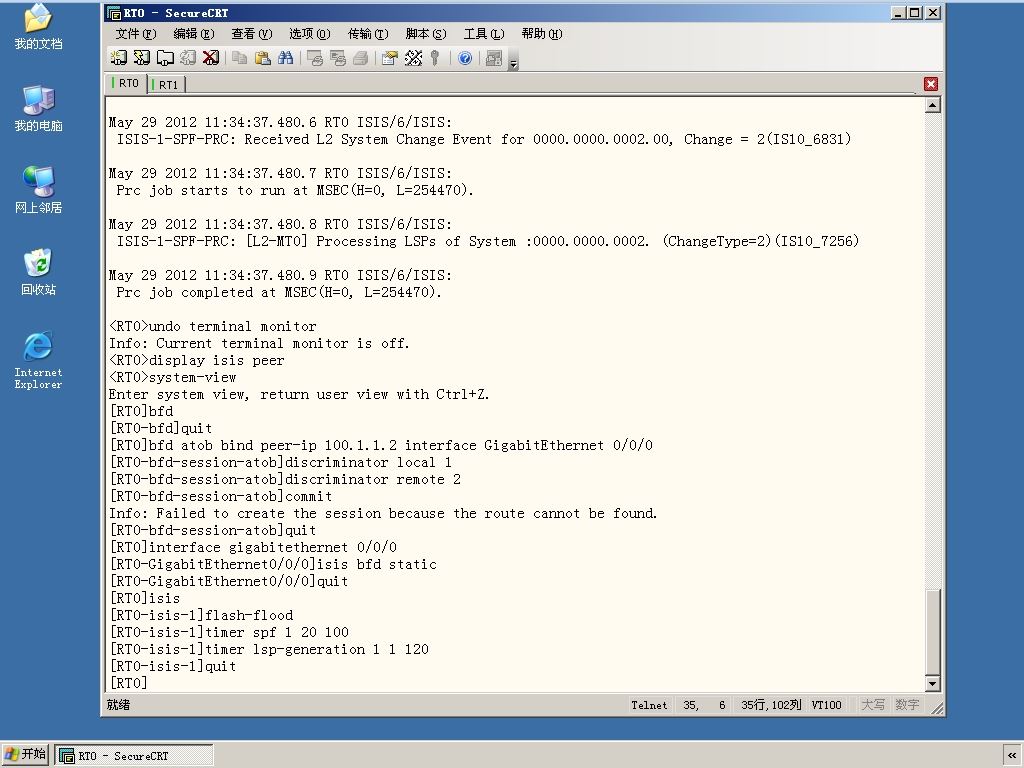Click the Disconnect red X icon
The height and width of the screenshot is (768, 1024).
point(210,58)
